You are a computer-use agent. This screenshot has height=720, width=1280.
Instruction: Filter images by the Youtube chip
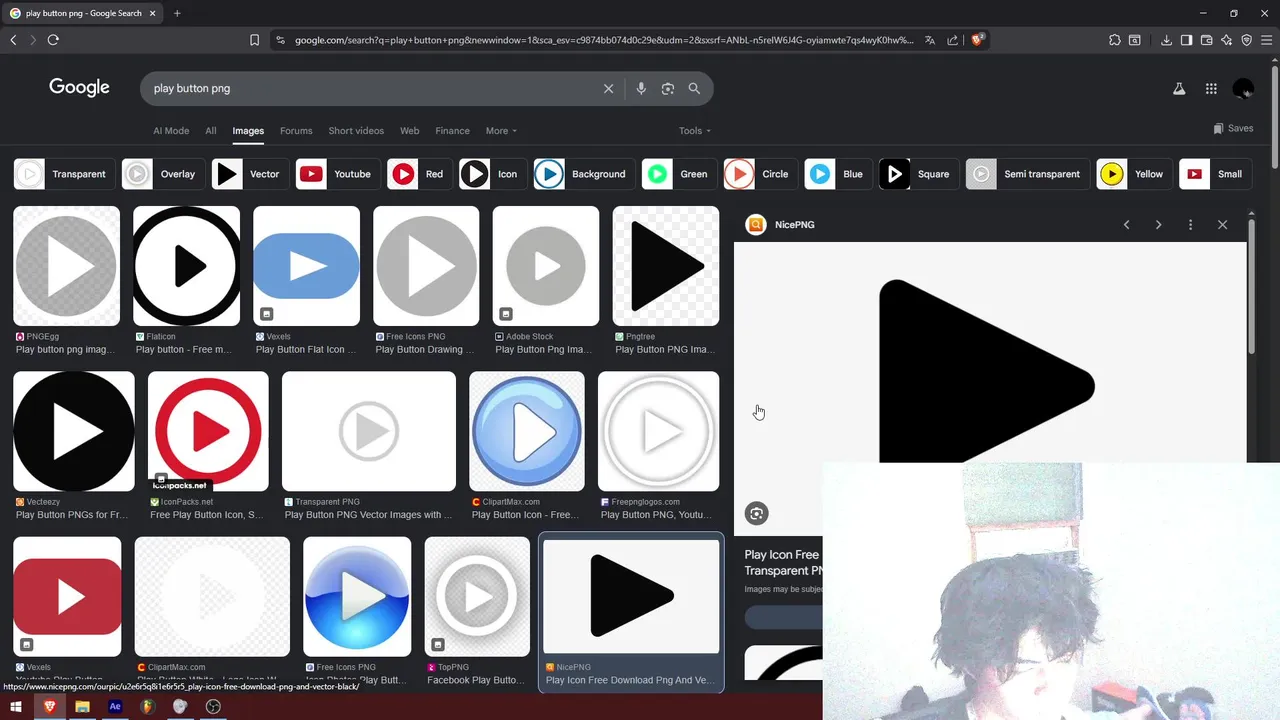pyautogui.click(x=338, y=174)
